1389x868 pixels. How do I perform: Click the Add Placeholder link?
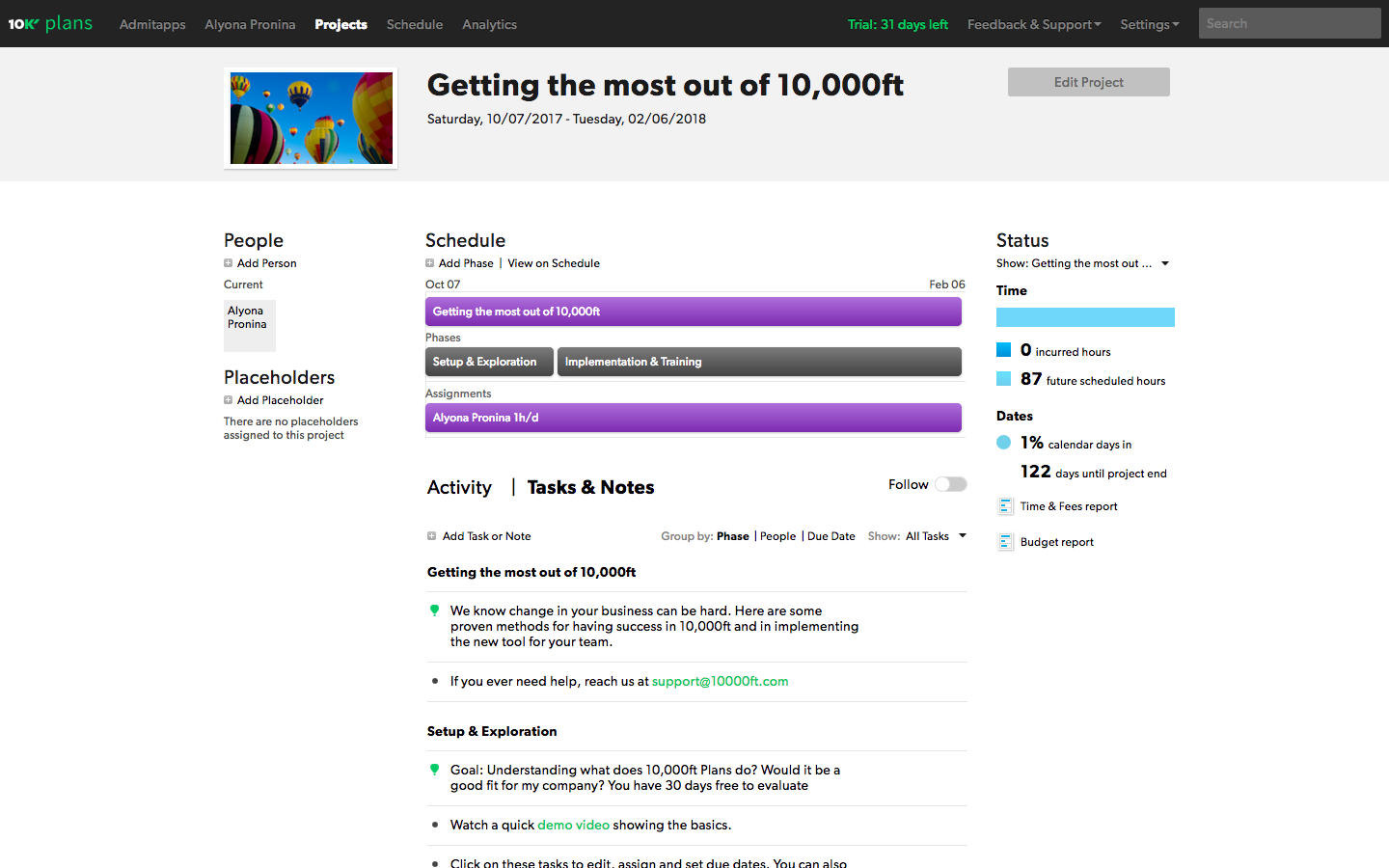pyautogui.click(x=281, y=400)
